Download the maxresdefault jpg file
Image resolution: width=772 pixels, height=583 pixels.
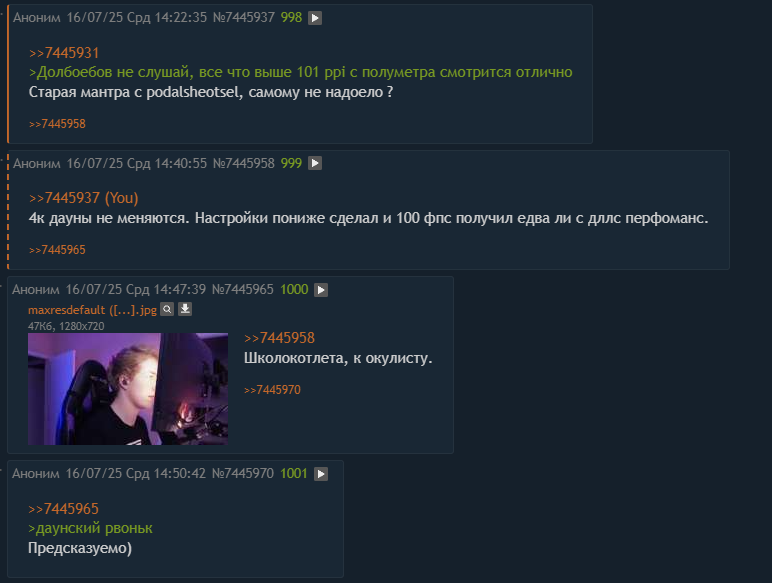pos(185,309)
